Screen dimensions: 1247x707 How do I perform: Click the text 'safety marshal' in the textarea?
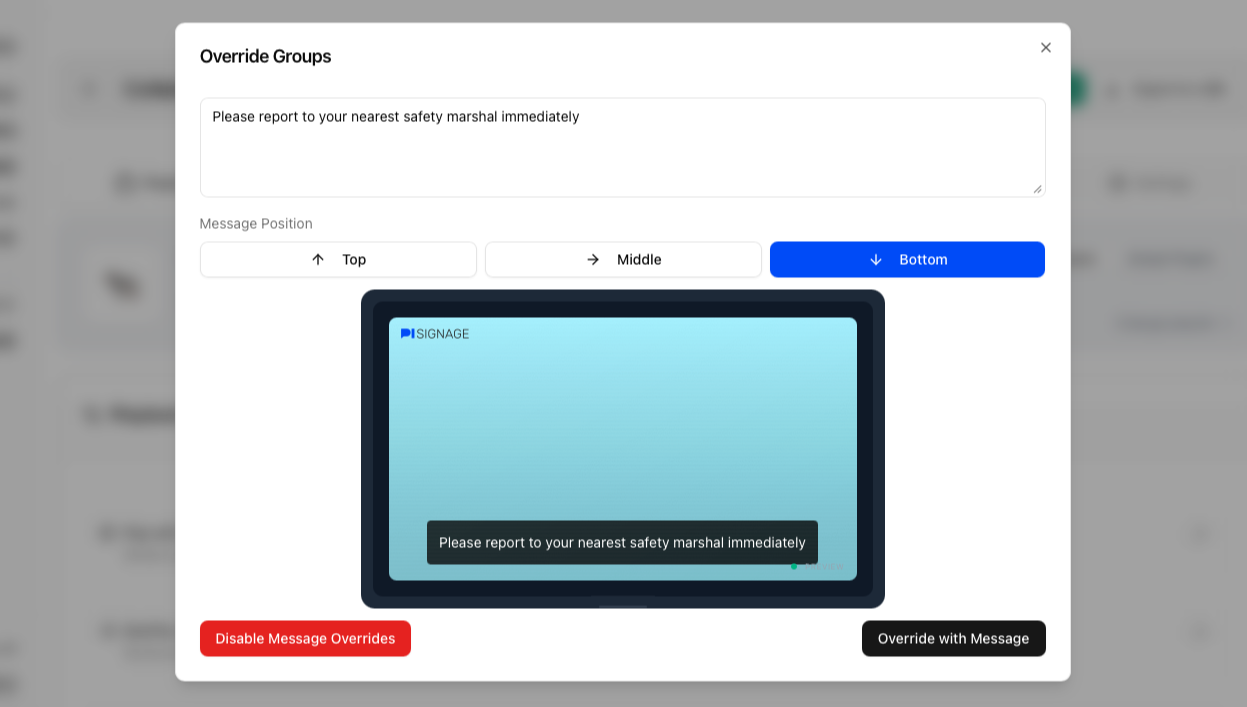[x=450, y=117]
